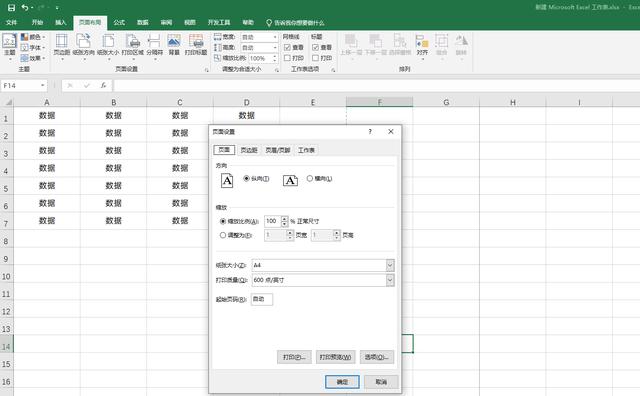This screenshot has height=396, width=640.
Task: Open the Print quality 600 dpi dropdown
Action: pyautogui.click(x=390, y=280)
